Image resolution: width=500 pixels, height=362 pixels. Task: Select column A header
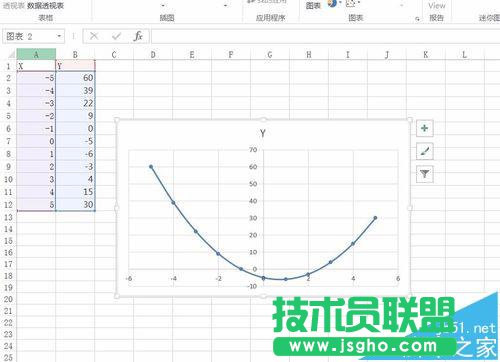(x=36, y=54)
